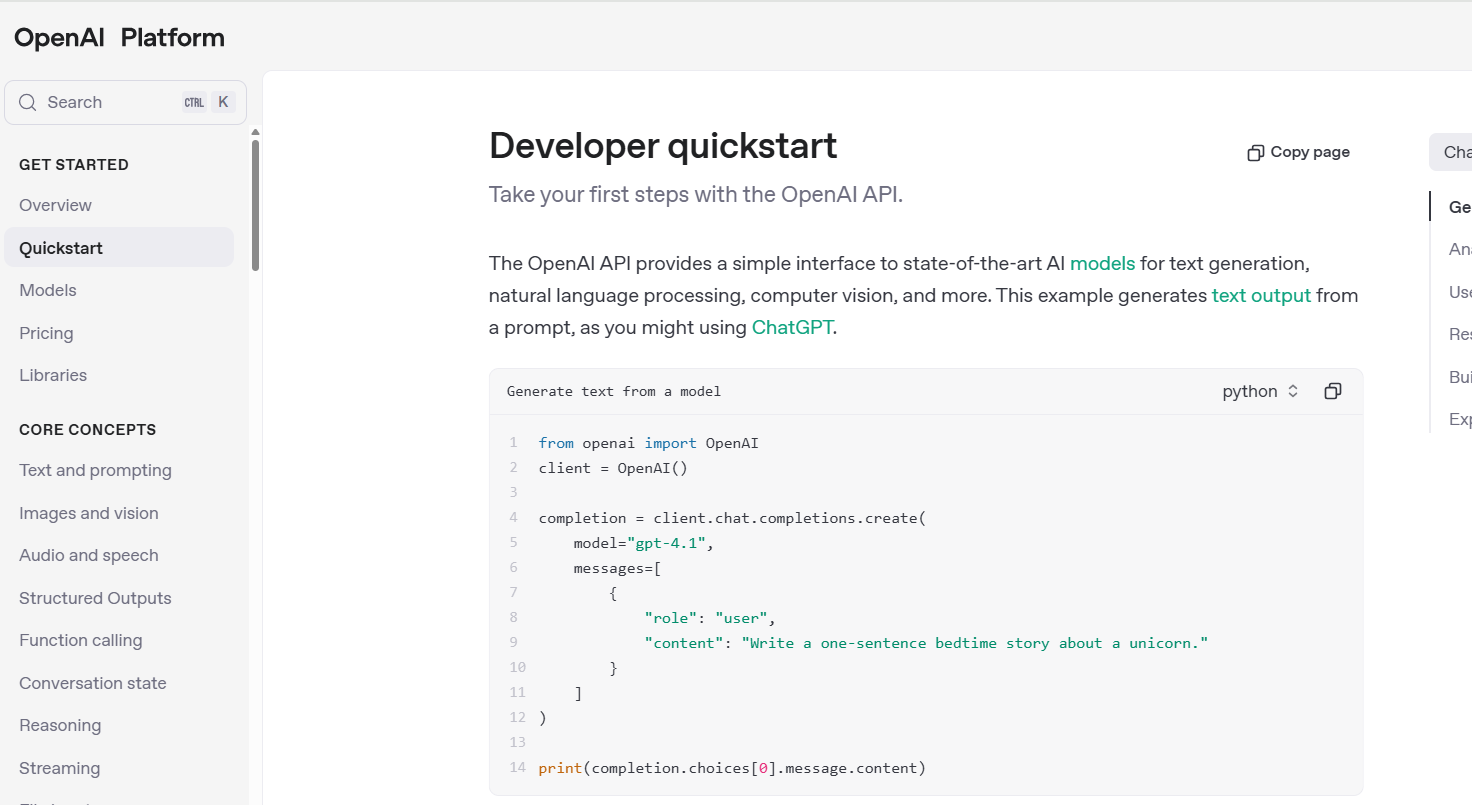Click the Developer quickstart heading
Screen dimensions: 1472x805
(x=663, y=146)
